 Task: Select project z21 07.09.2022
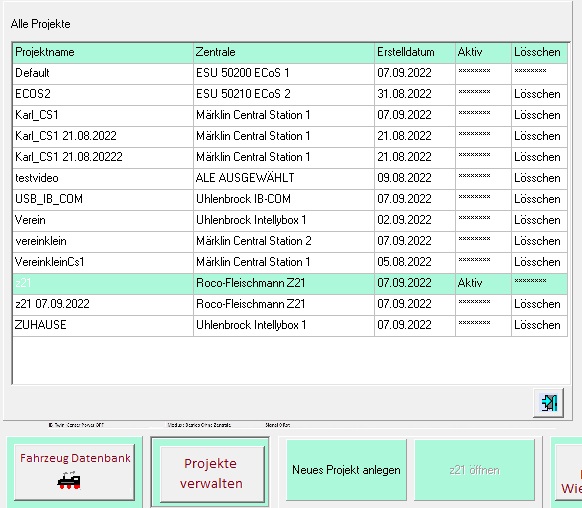[103, 304]
